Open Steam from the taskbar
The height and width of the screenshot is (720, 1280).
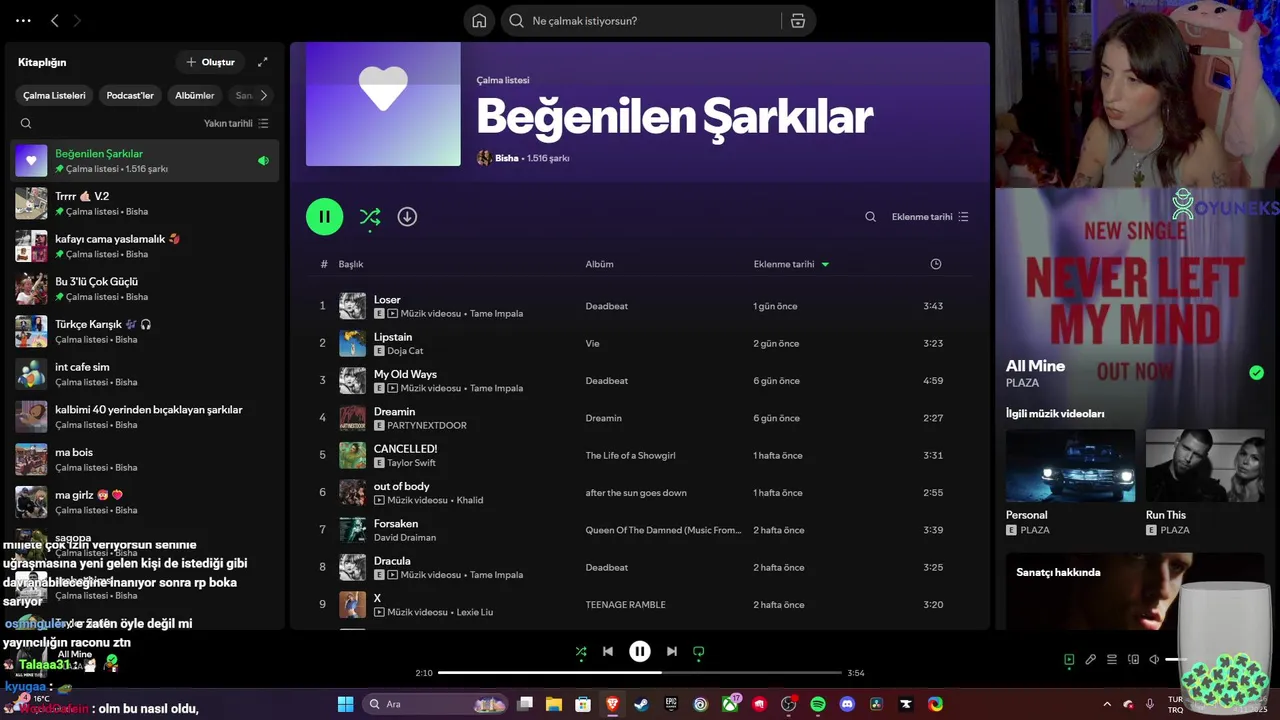[641, 704]
